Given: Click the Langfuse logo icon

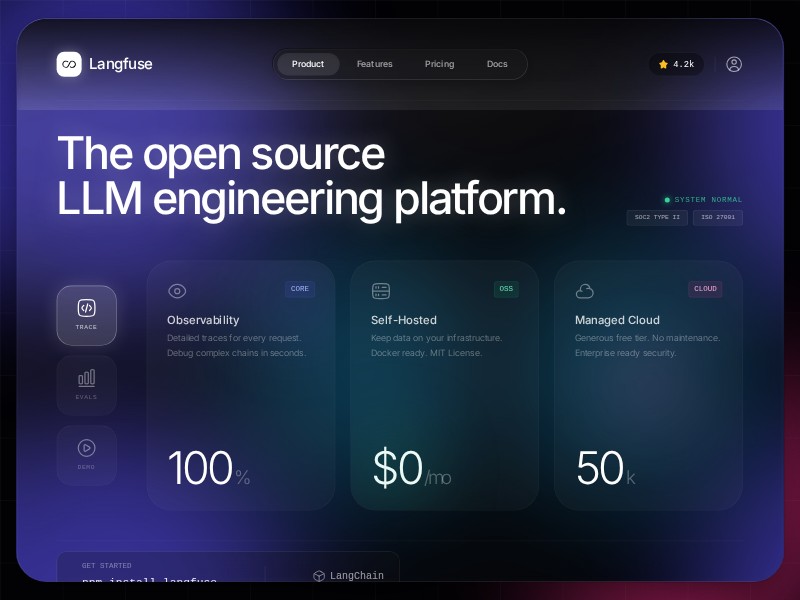Looking at the screenshot, I should (68, 64).
